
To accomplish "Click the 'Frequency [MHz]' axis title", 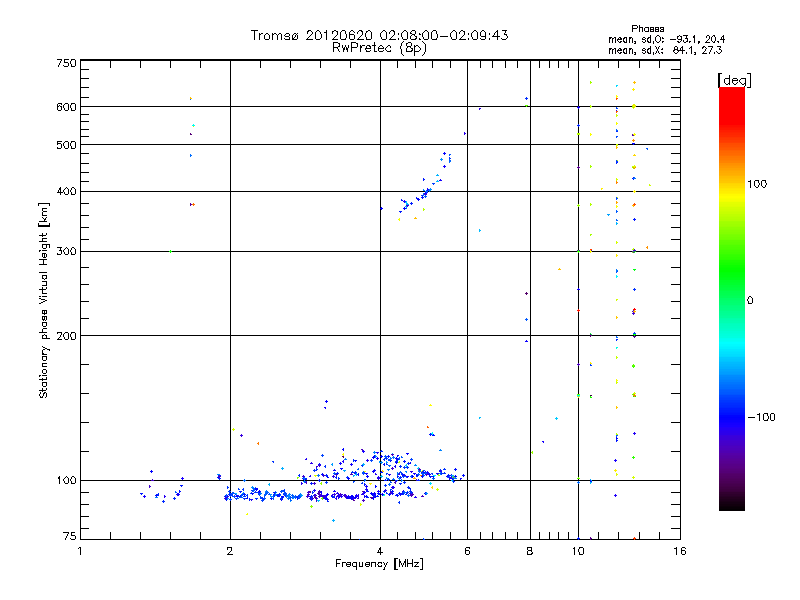I will 379,564.
